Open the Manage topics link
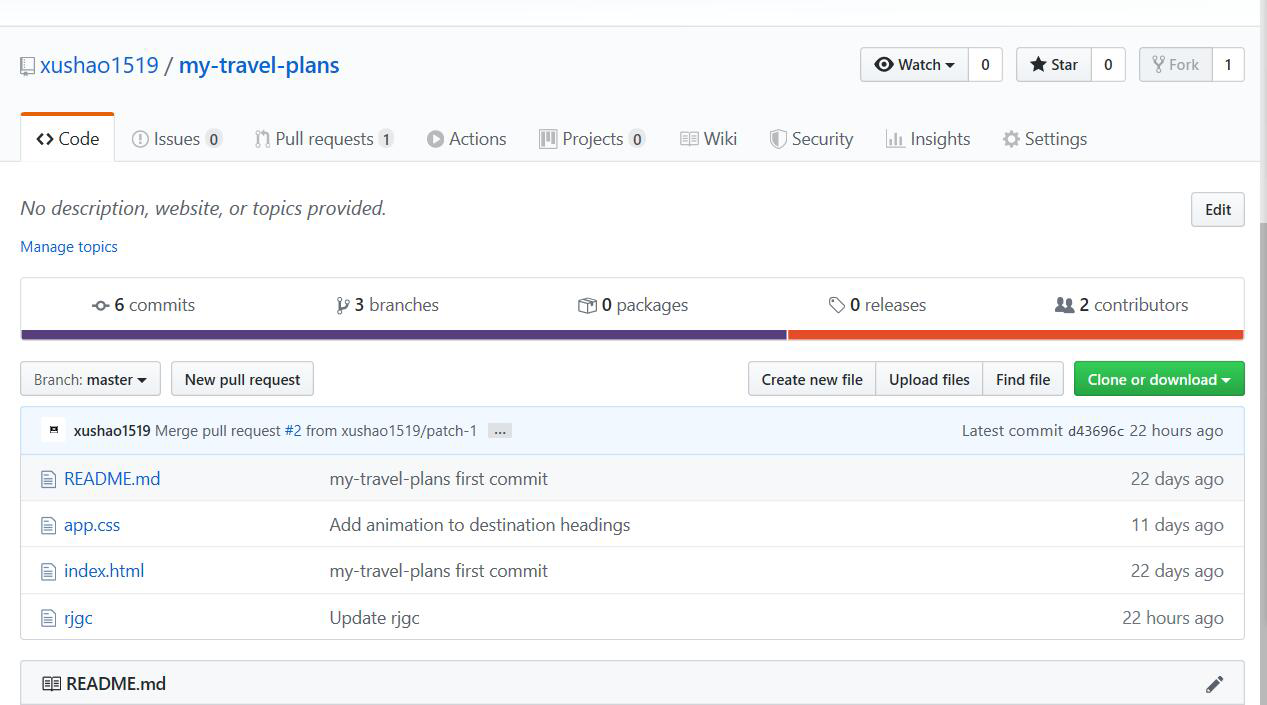Viewport: 1267px width, 705px height. (x=69, y=247)
